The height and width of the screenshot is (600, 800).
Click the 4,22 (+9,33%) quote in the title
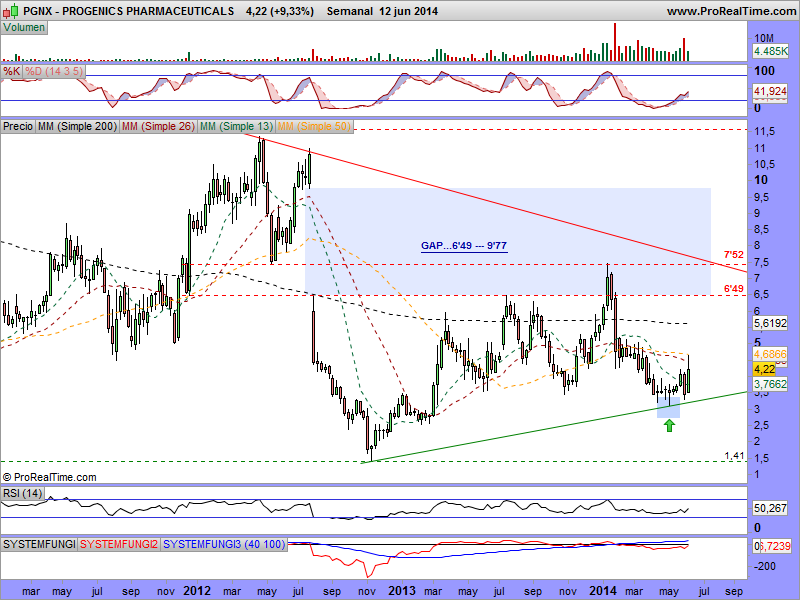(x=280, y=11)
